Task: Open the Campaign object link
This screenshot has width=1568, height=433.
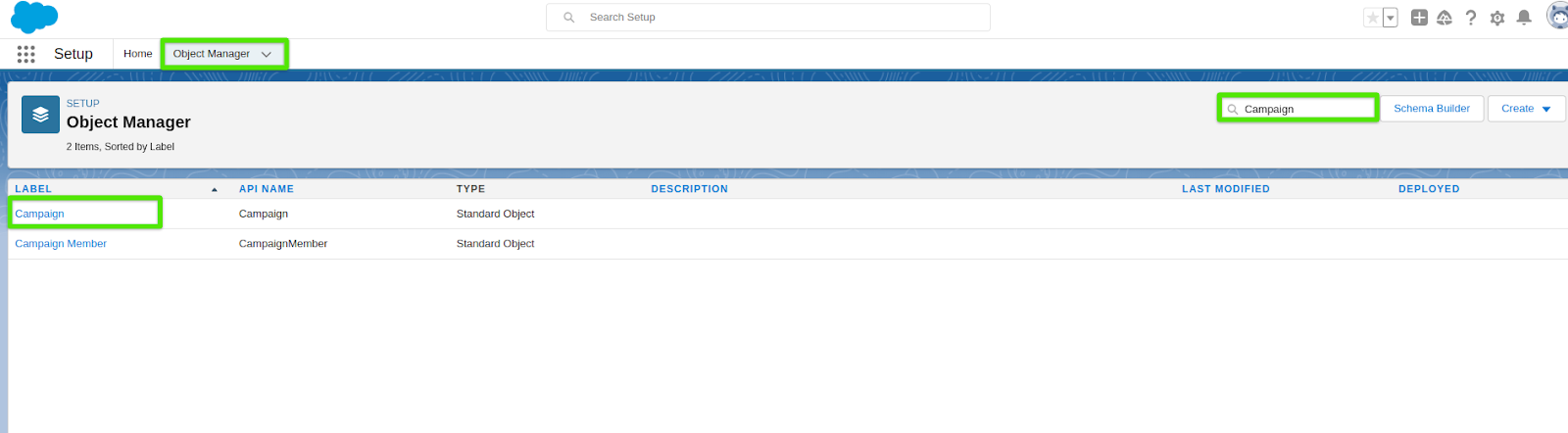Action: [39, 214]
